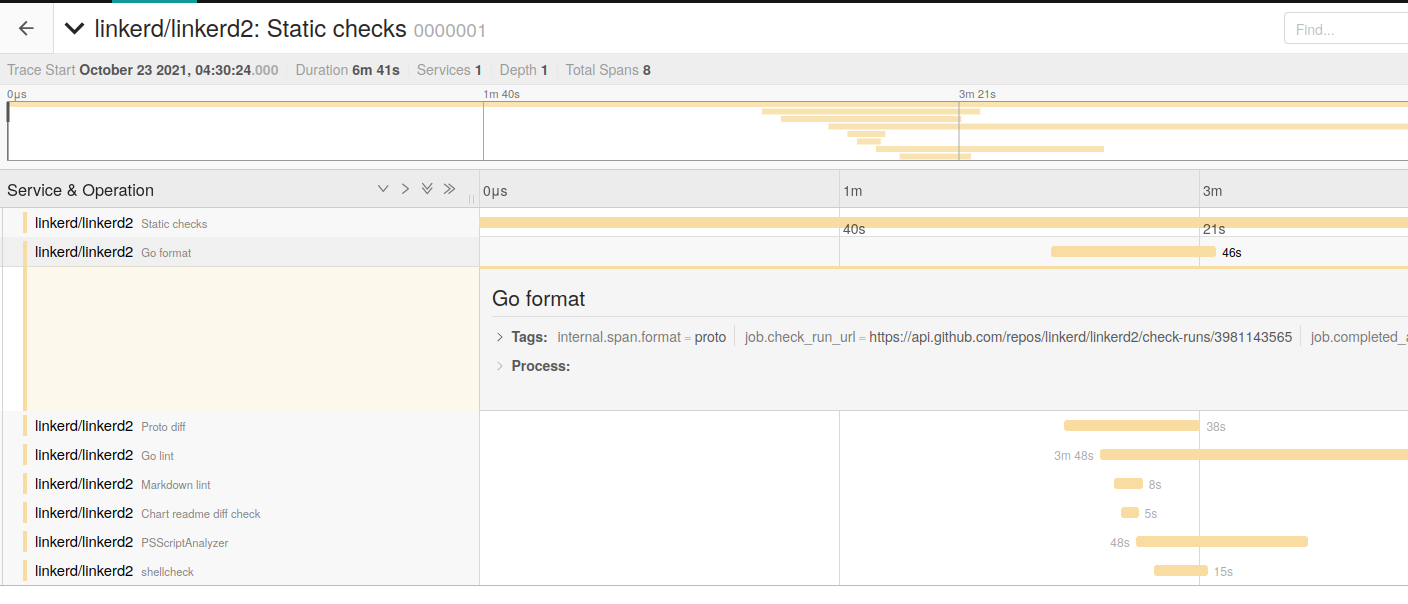Click the trace ID 0000001
This screenshot has height=604, width=1408.
(450, 31)
